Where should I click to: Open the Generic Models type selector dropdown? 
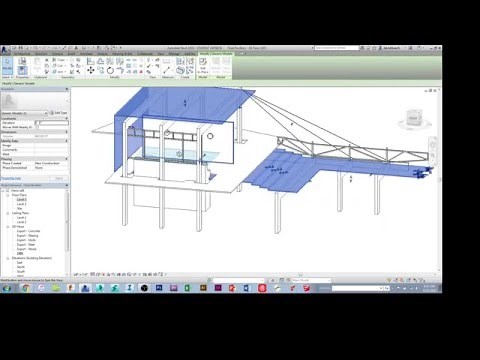click(24, 113)
